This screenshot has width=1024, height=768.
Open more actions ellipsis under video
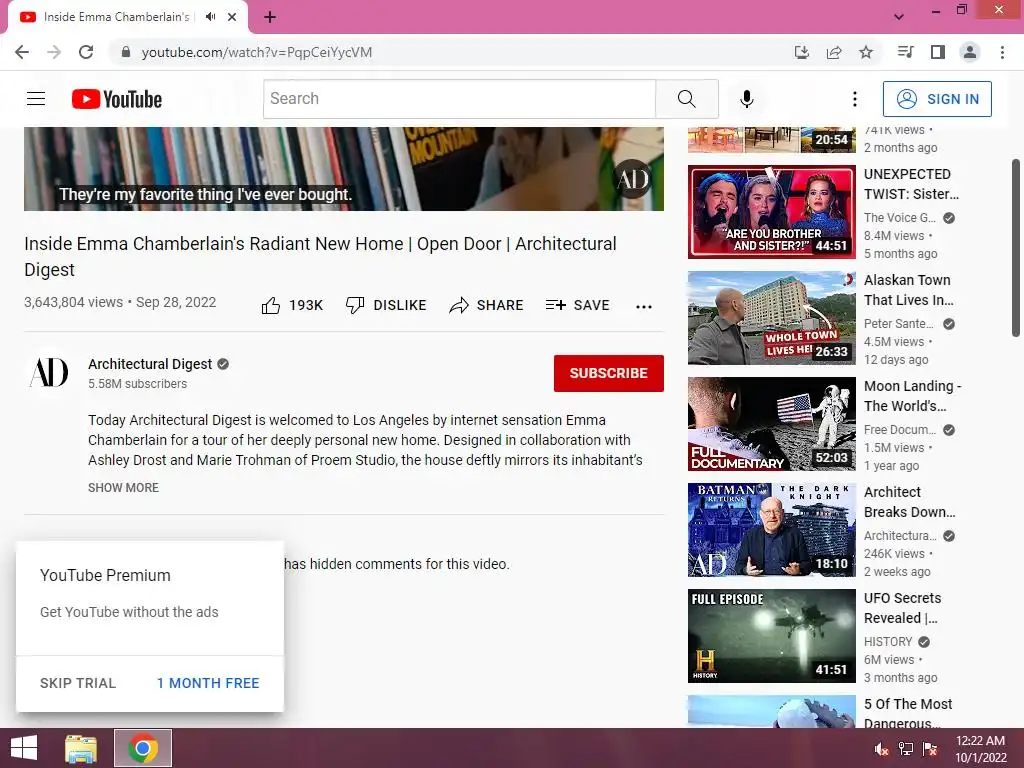point(644,306)
